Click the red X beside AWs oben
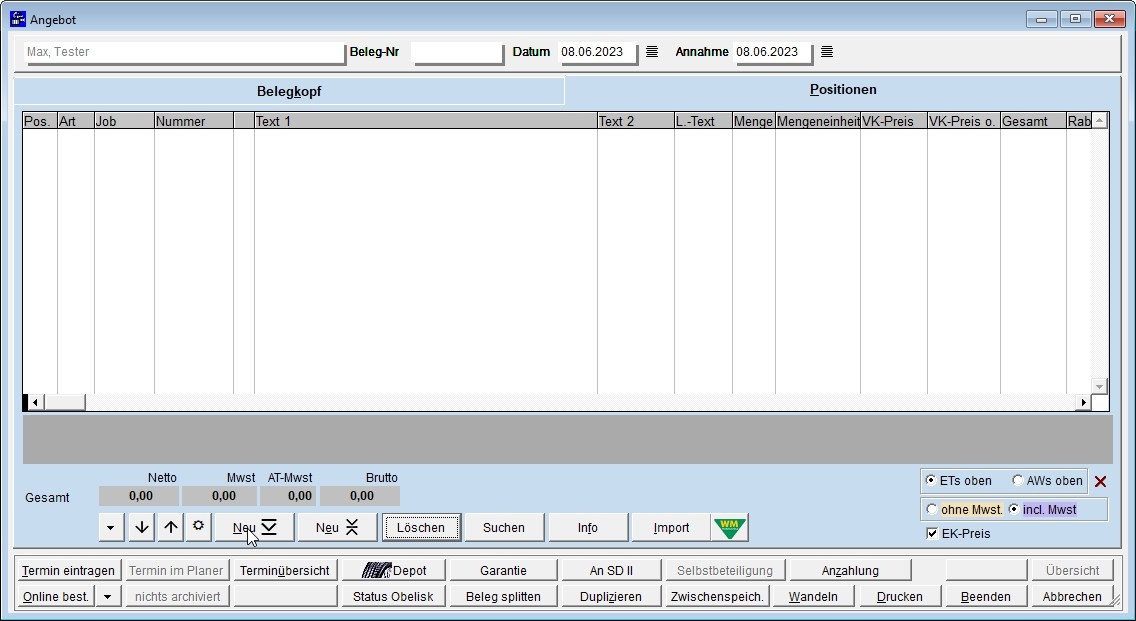 coord(1100,481)
